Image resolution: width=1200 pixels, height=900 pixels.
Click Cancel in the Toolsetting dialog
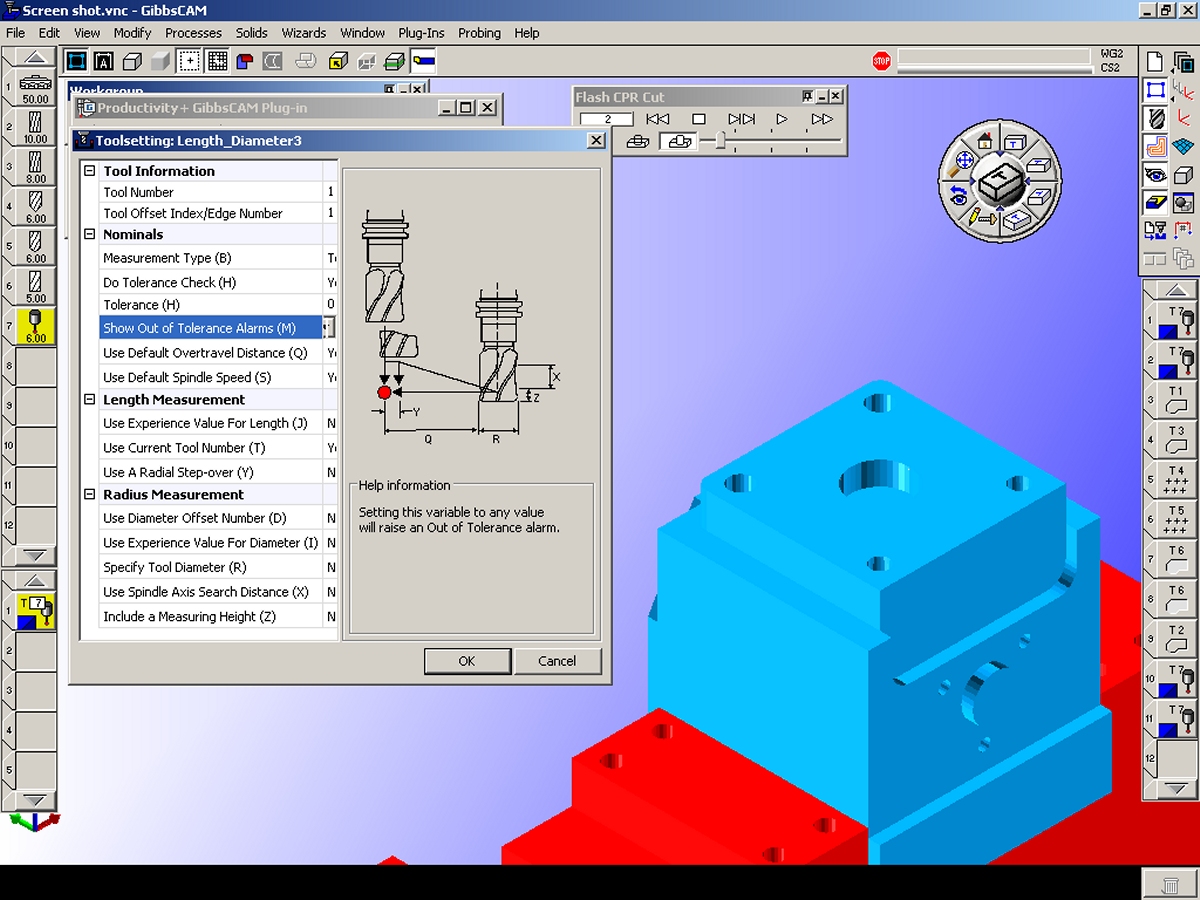pos(557,661)
